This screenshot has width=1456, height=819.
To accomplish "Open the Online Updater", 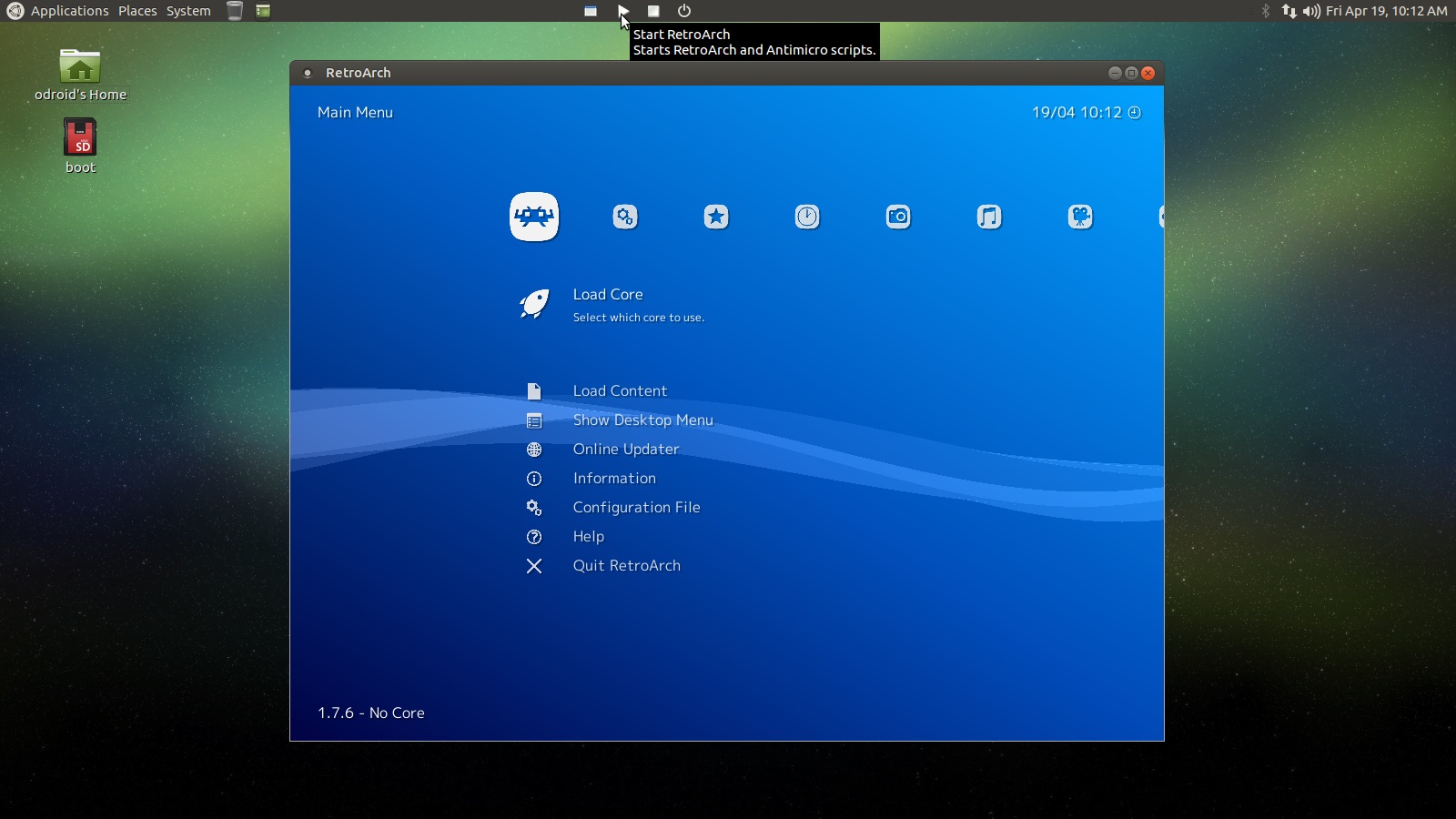I will (625, 449).
